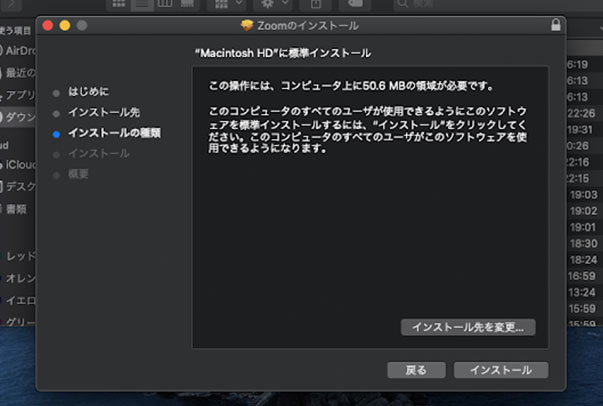This screenshot has height=406, width=603.
Task: Open デスクトップ entry in Finder sidebar
Action: coord(17,187)
